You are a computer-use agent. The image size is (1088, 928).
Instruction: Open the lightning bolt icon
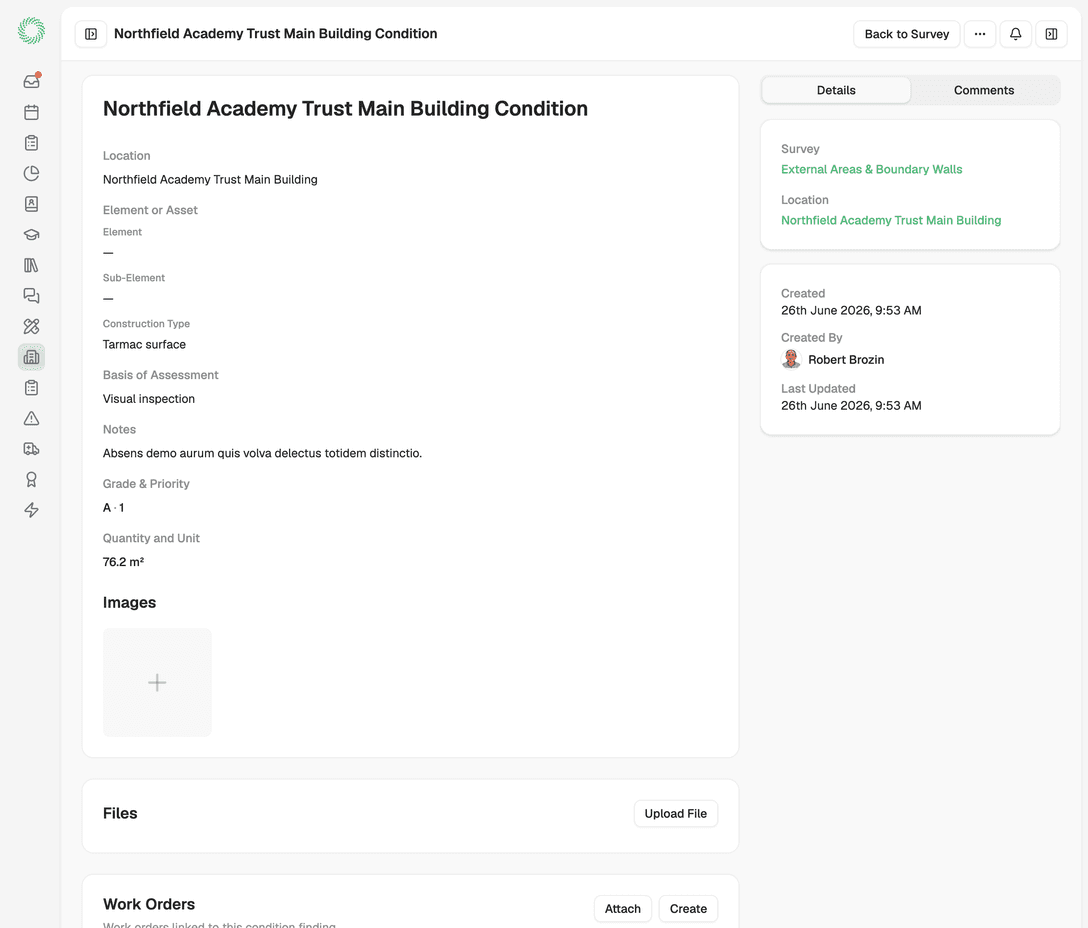(x=31, y=510)
